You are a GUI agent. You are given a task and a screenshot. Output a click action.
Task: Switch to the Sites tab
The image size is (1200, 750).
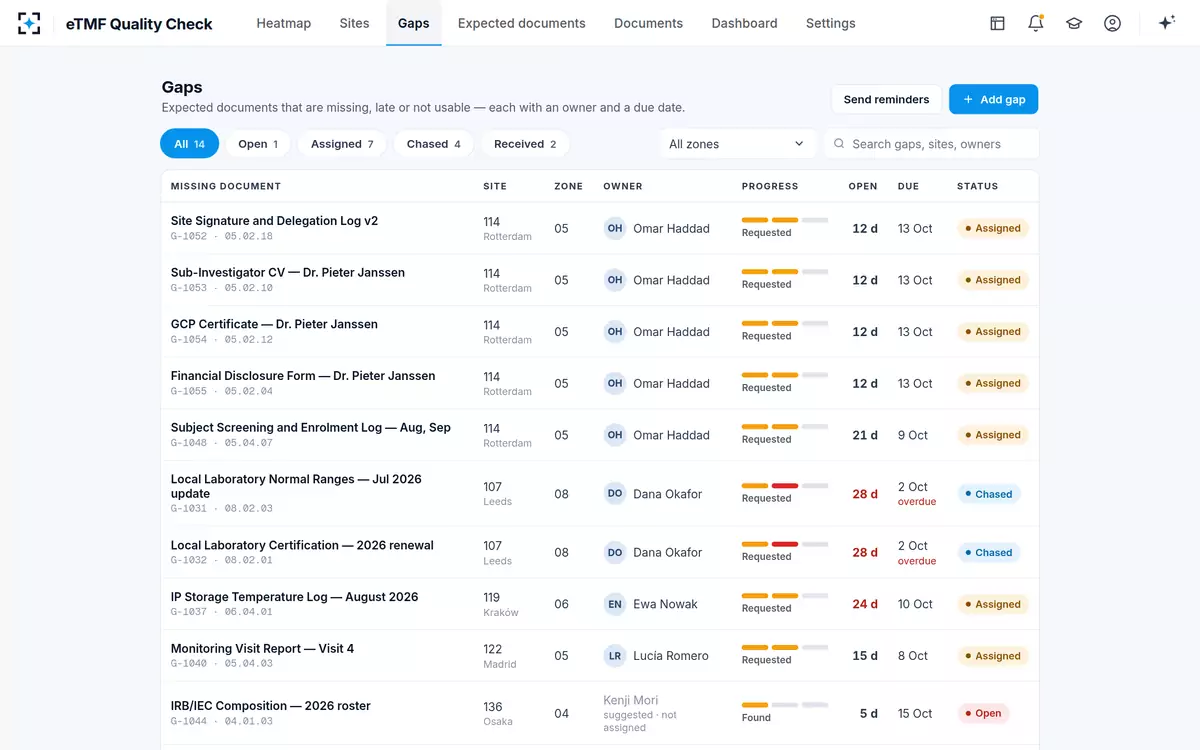(354, 23)
